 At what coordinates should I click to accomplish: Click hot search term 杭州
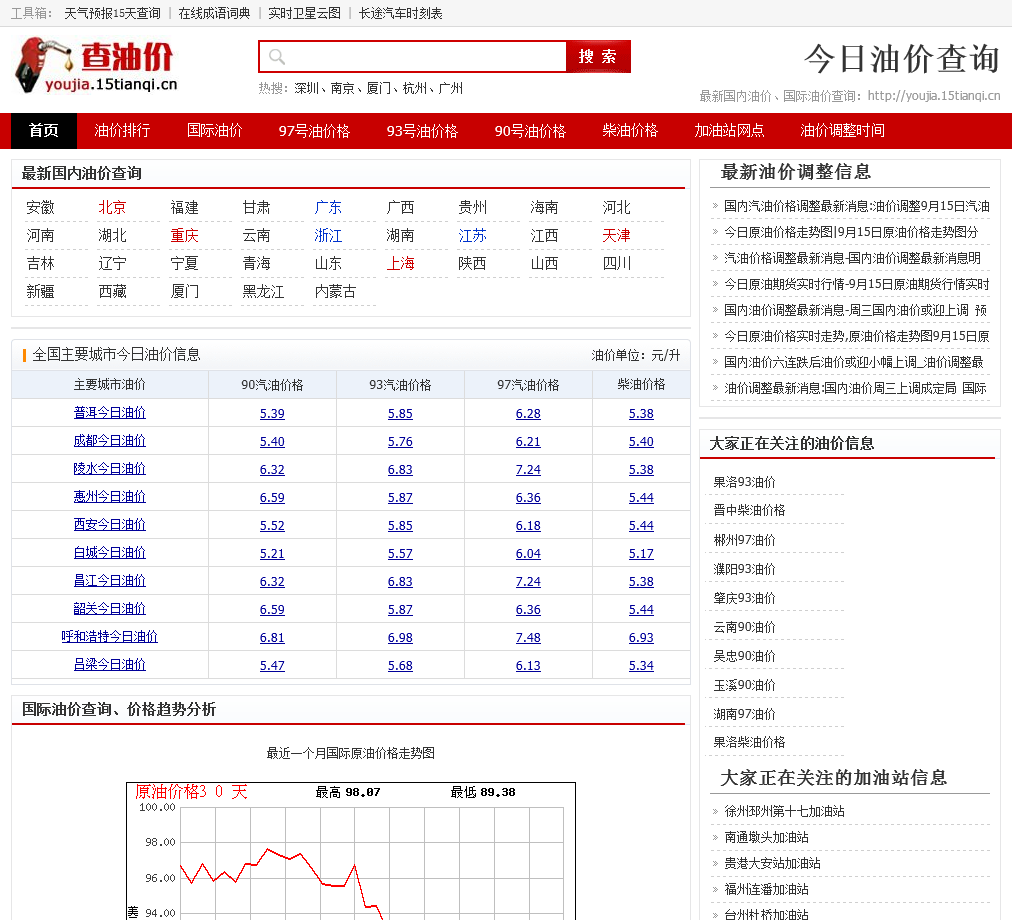[415, 88]
